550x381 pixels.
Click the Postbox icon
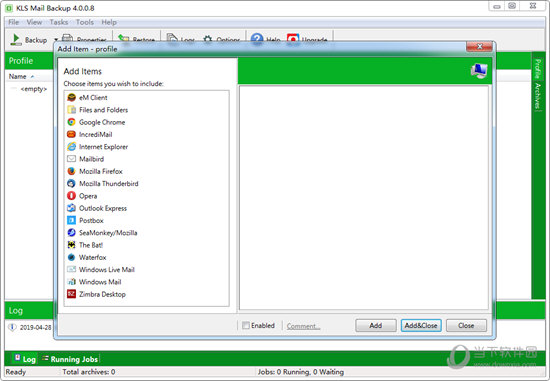tap(72, 220)
